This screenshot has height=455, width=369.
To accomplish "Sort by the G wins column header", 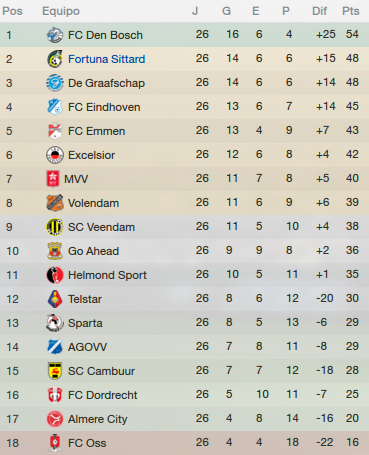I will pos(227,11).
